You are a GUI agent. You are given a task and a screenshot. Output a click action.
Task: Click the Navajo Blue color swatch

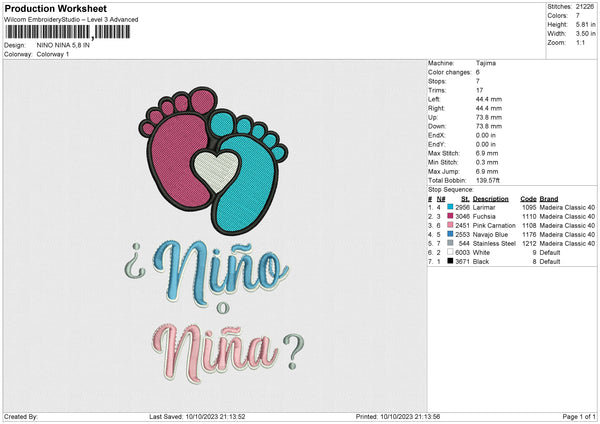point(450,234)
